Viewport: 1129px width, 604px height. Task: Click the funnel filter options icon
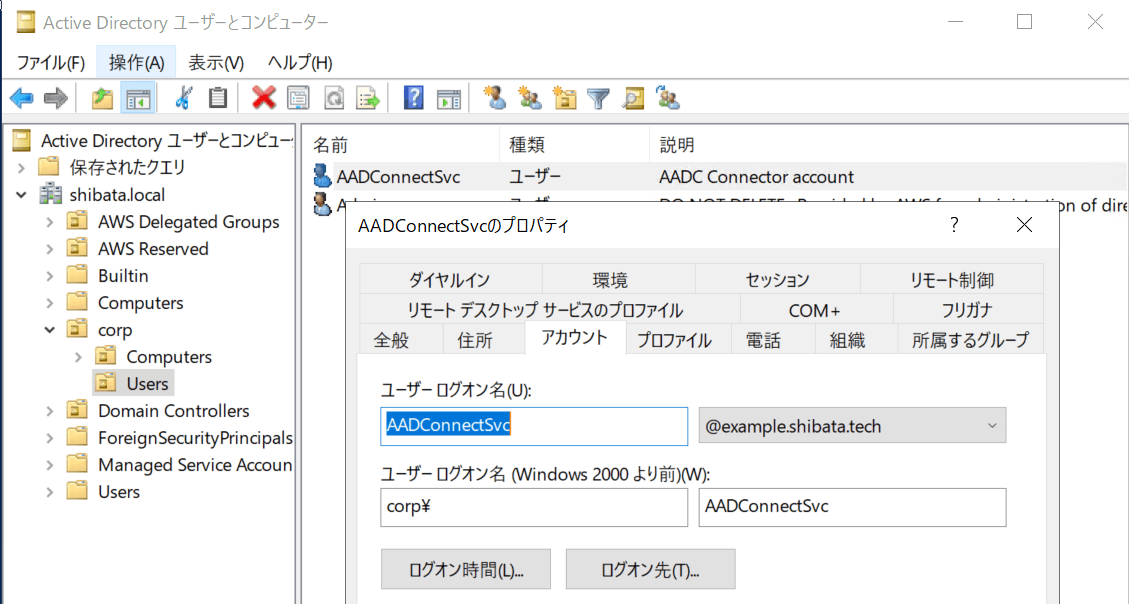(598, 98)
